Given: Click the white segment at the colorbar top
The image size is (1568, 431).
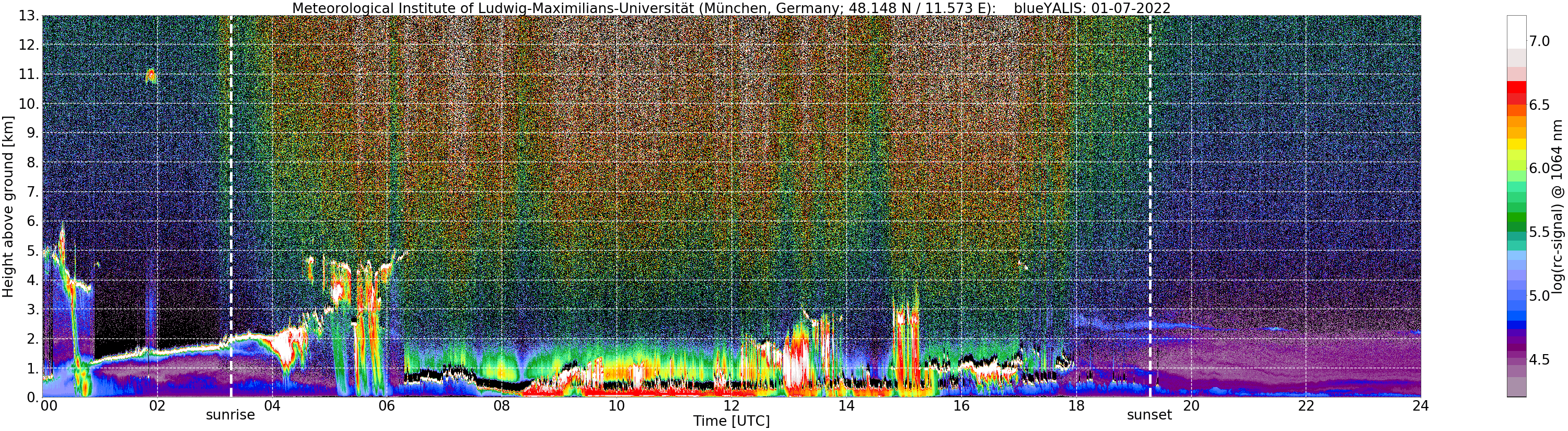Looking at the screenshot, I should point(1516,32).
